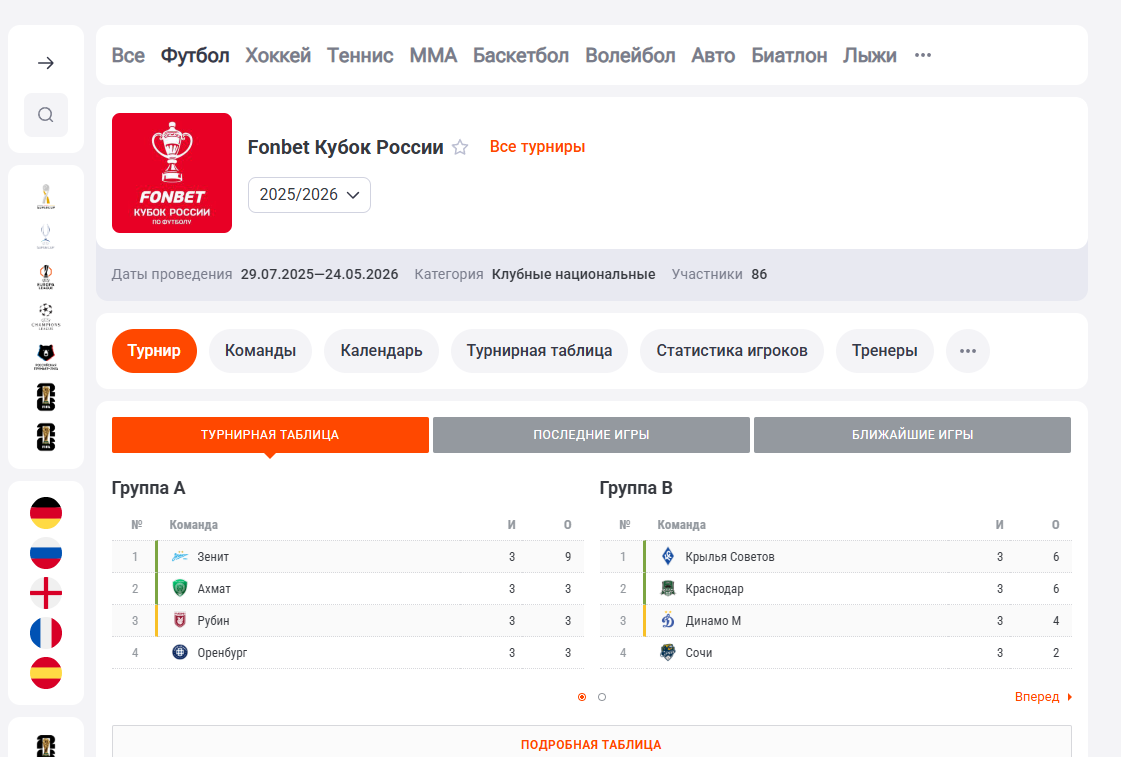Select the second carousel page dot

(602, 697)
